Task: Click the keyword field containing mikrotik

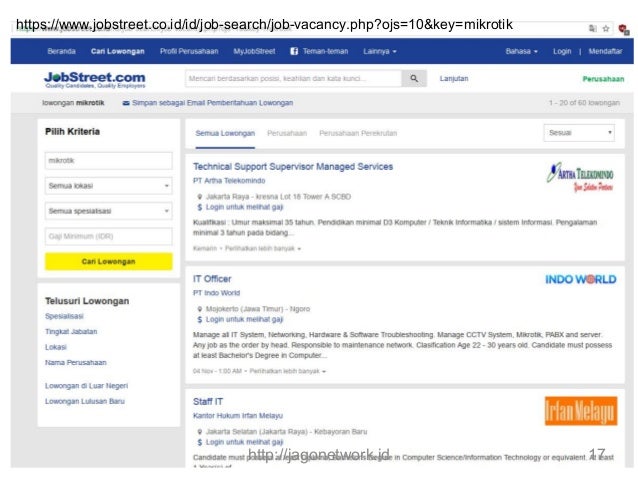Action: (x=109, y=161)
